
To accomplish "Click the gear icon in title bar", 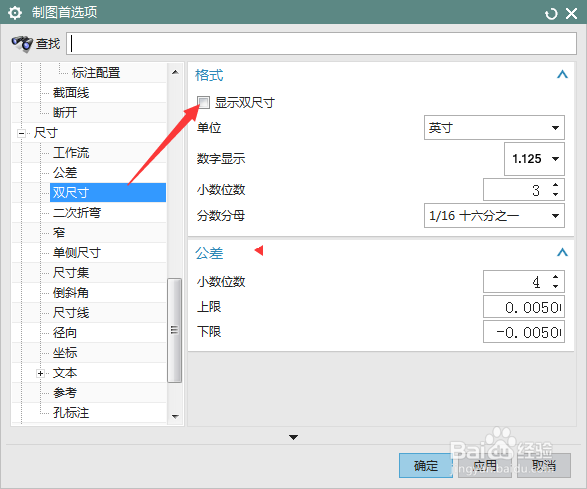I will [x=15, y=13].
